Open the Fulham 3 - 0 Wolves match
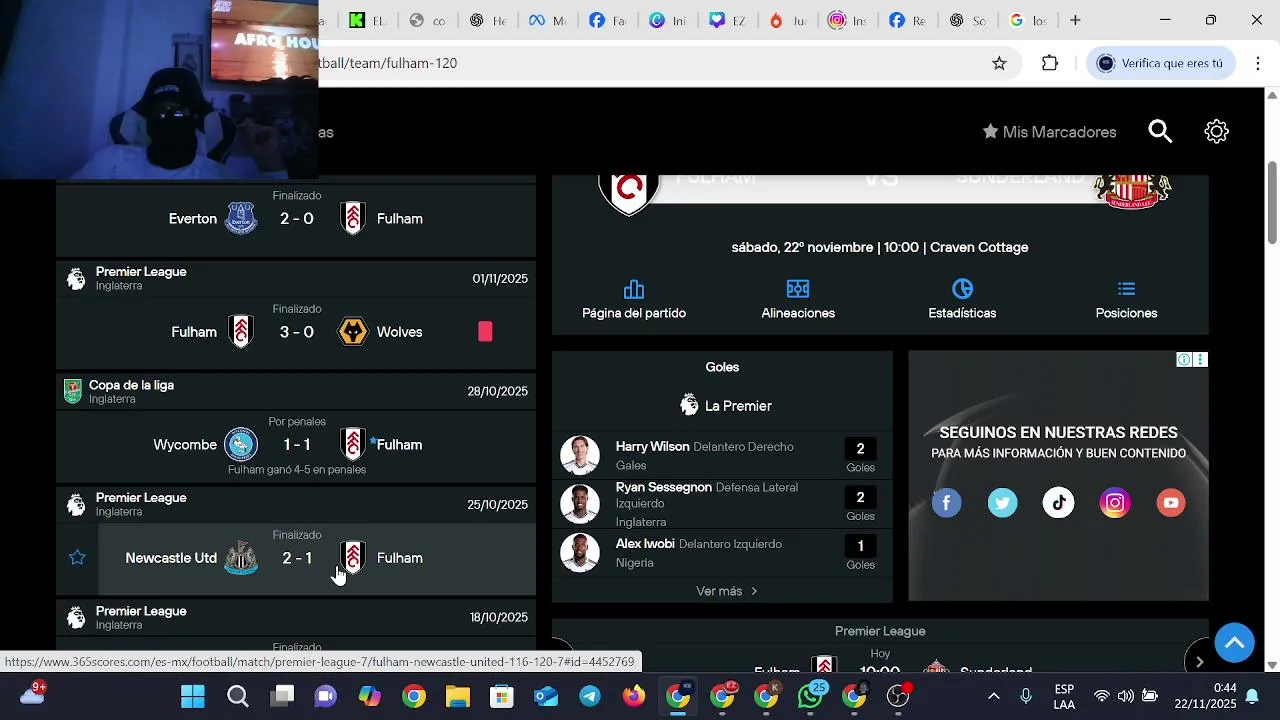Image resolution: width=1280 pixels, height=720 pixels. [x=296, y=332]
